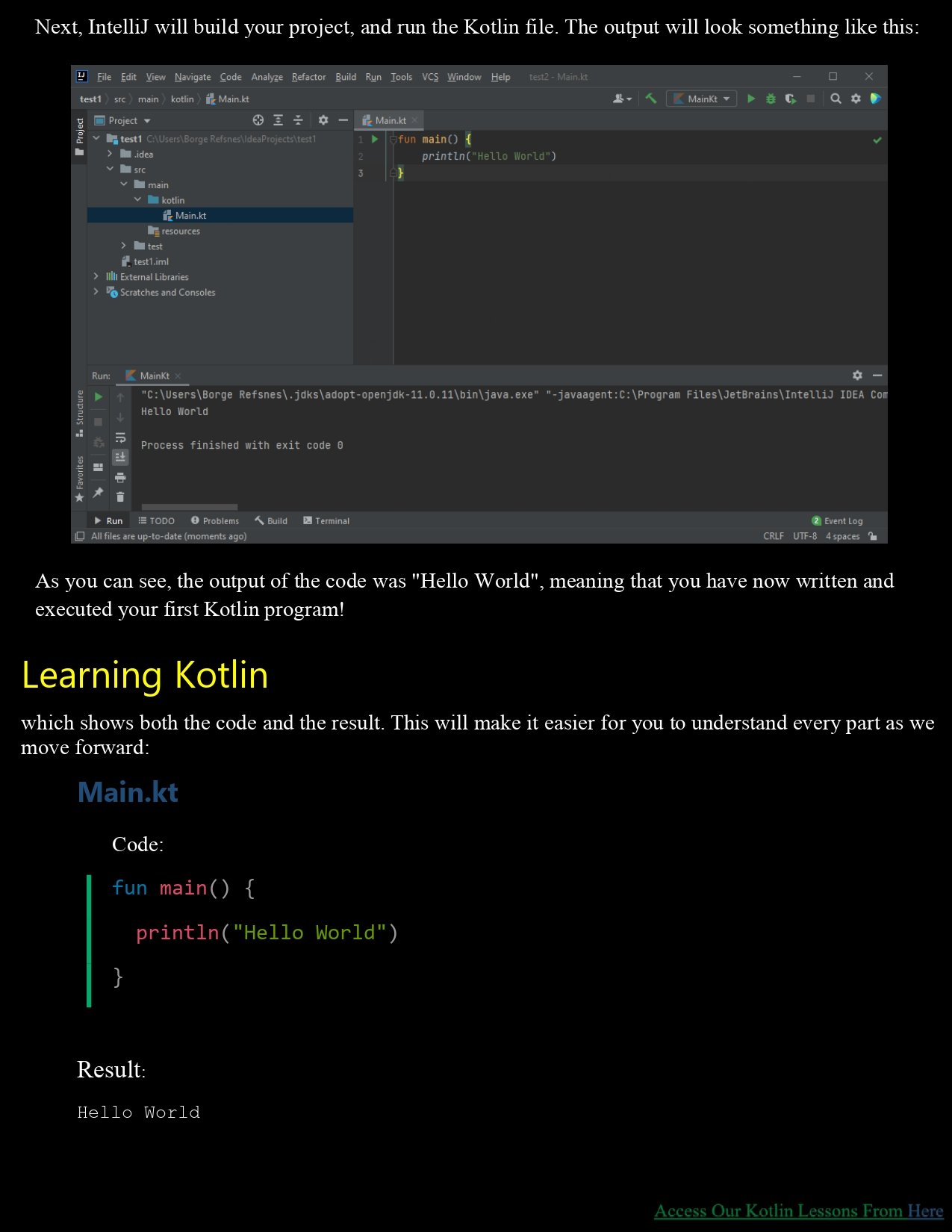The width and height of the screenshot is (952, 1232).
Task: Click the gutter run arrow beside fun main
Action: coord(375,139)
